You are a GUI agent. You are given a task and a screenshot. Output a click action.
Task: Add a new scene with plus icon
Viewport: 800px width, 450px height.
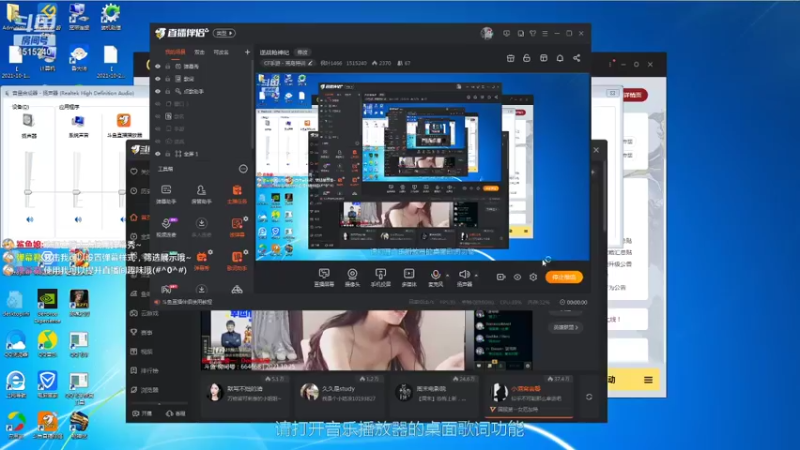tap(247, 52)
